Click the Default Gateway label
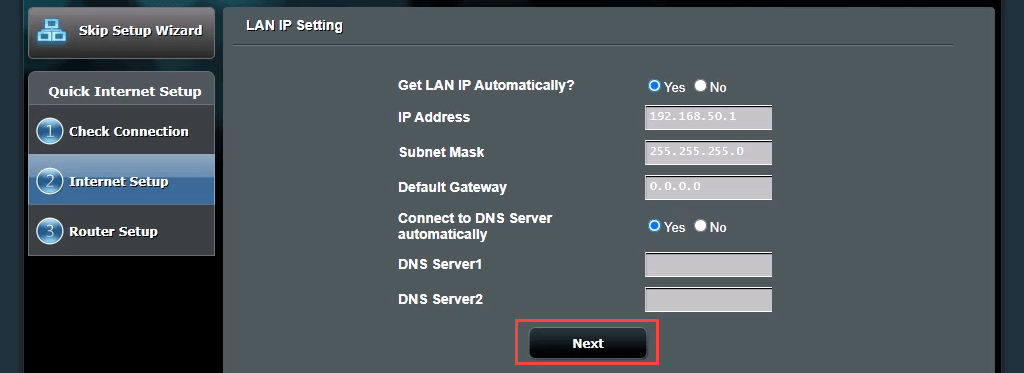Viewport: 1024px width, 373px height. (452, 187)
